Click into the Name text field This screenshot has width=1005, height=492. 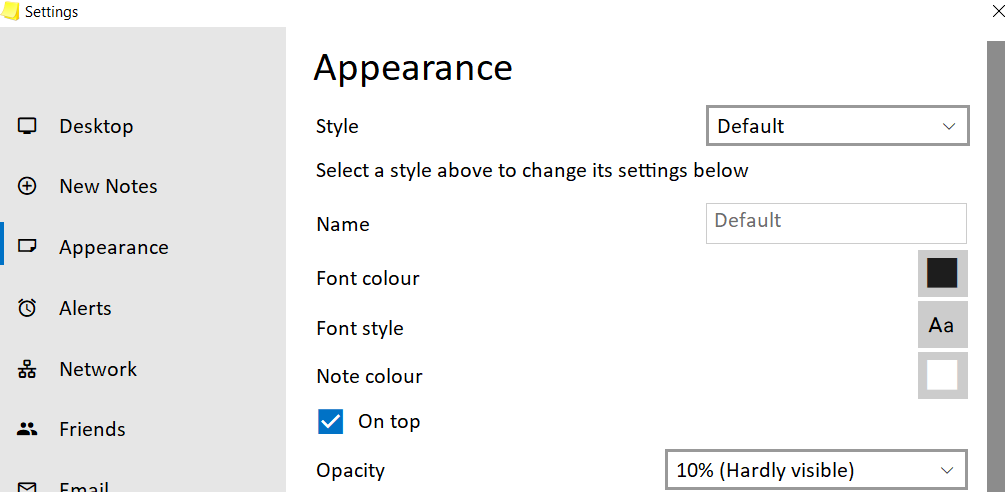click(x=836, y=224)
